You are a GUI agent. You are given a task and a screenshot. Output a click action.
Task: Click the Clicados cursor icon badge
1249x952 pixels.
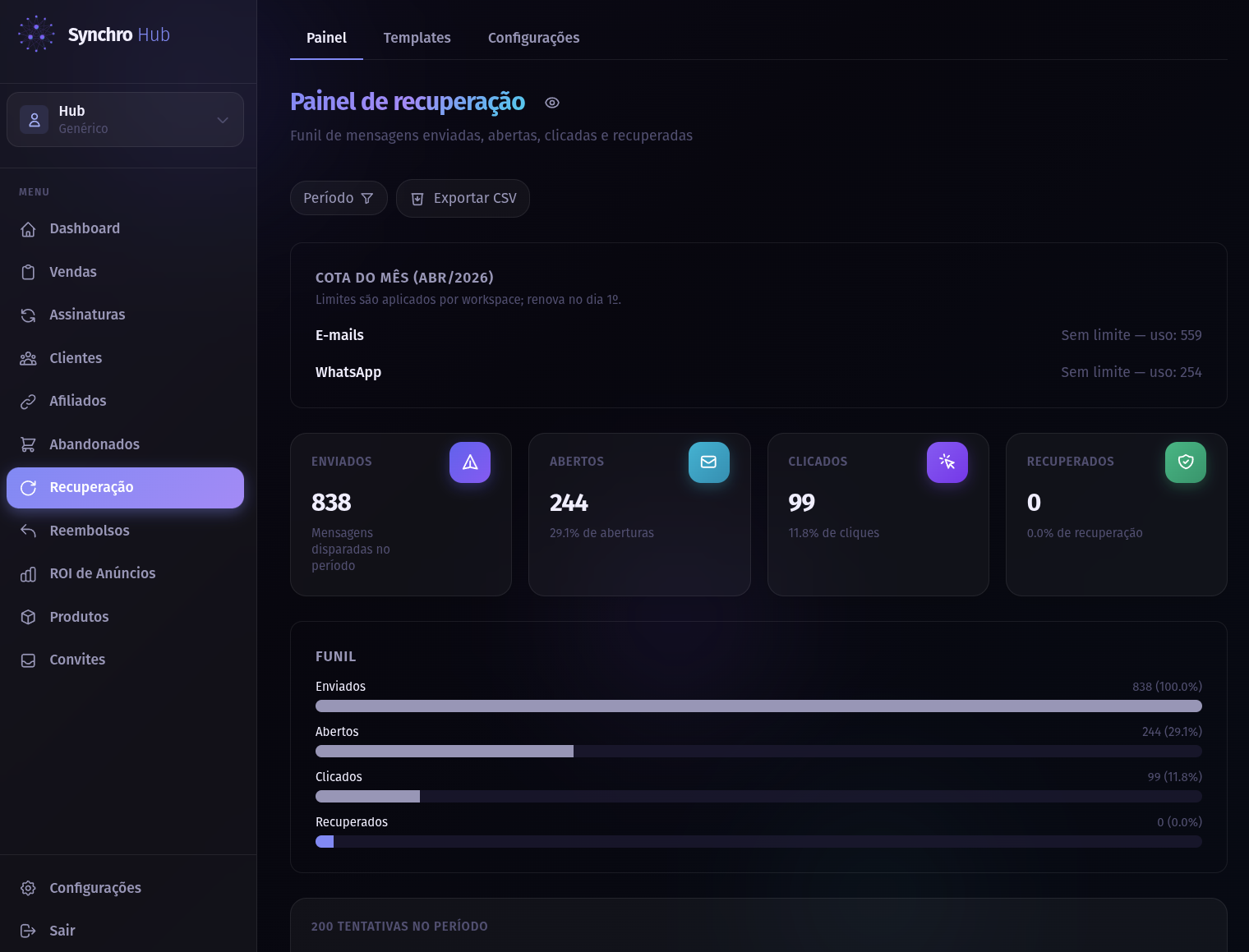[947, 462]
